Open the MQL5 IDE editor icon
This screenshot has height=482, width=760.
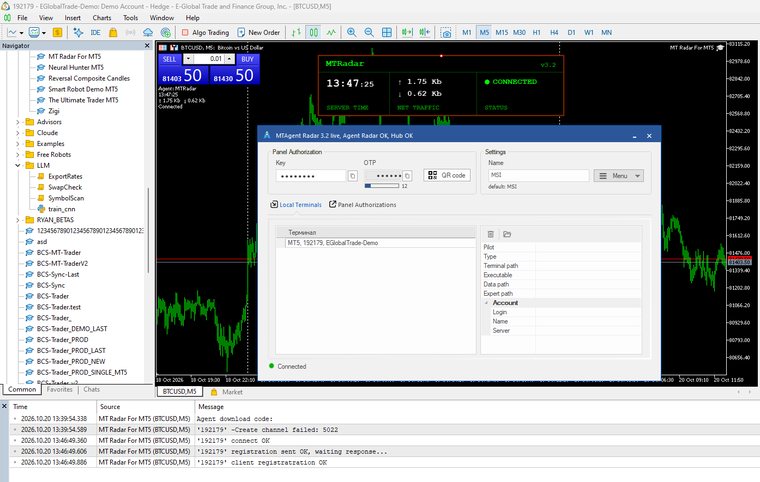(x=95, y=32)
